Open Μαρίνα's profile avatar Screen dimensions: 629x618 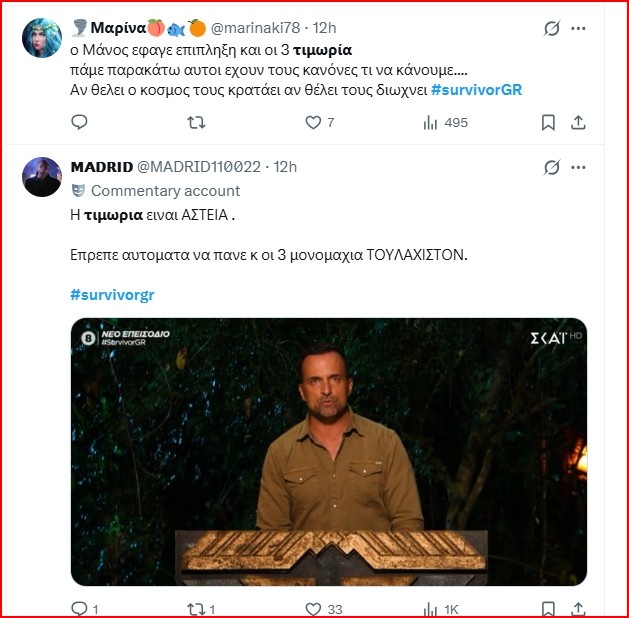(43, 37)
